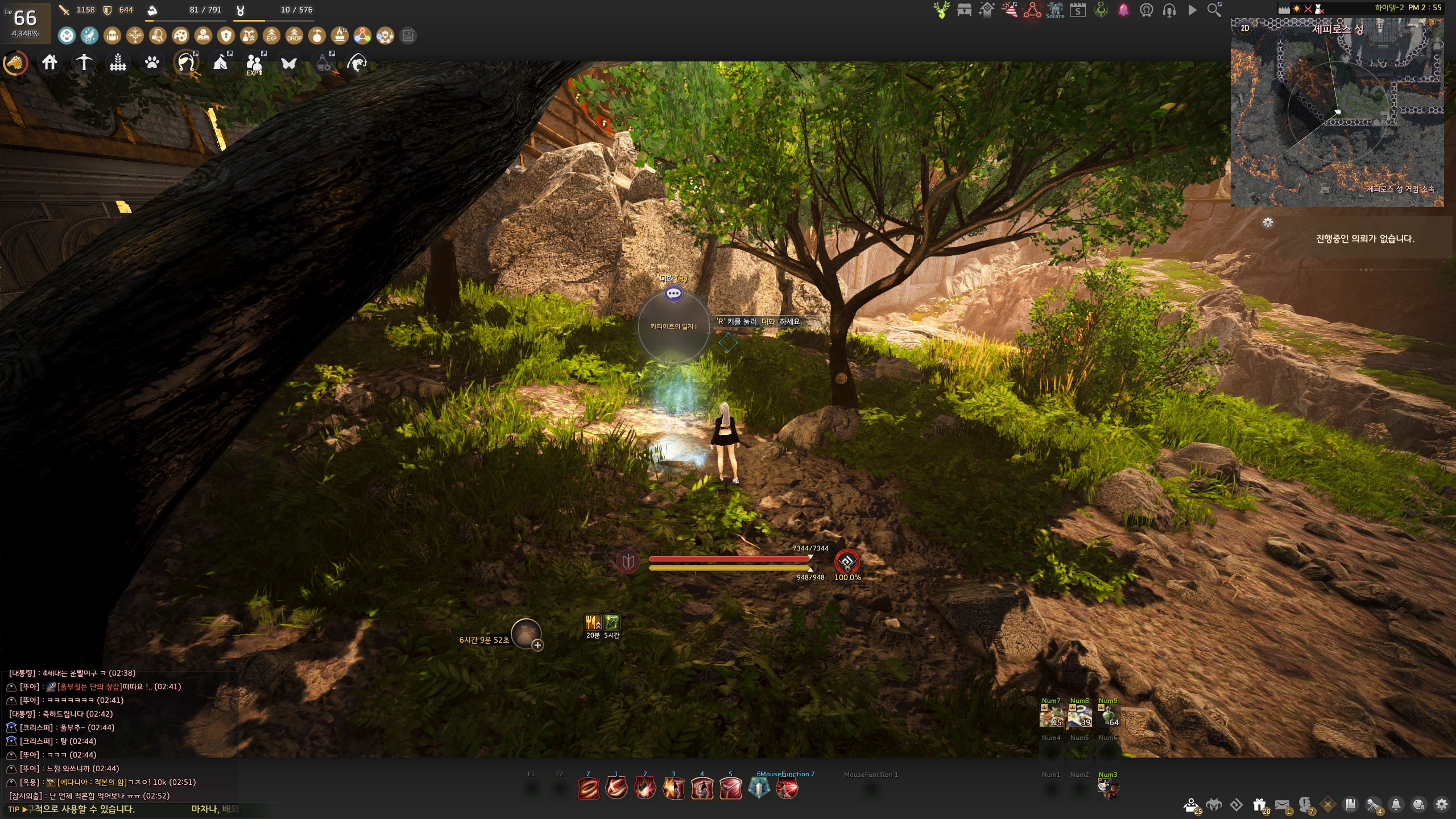Open the mail envelope icon
Viewport: 1456px width, 819px height.
[1283, 805]
